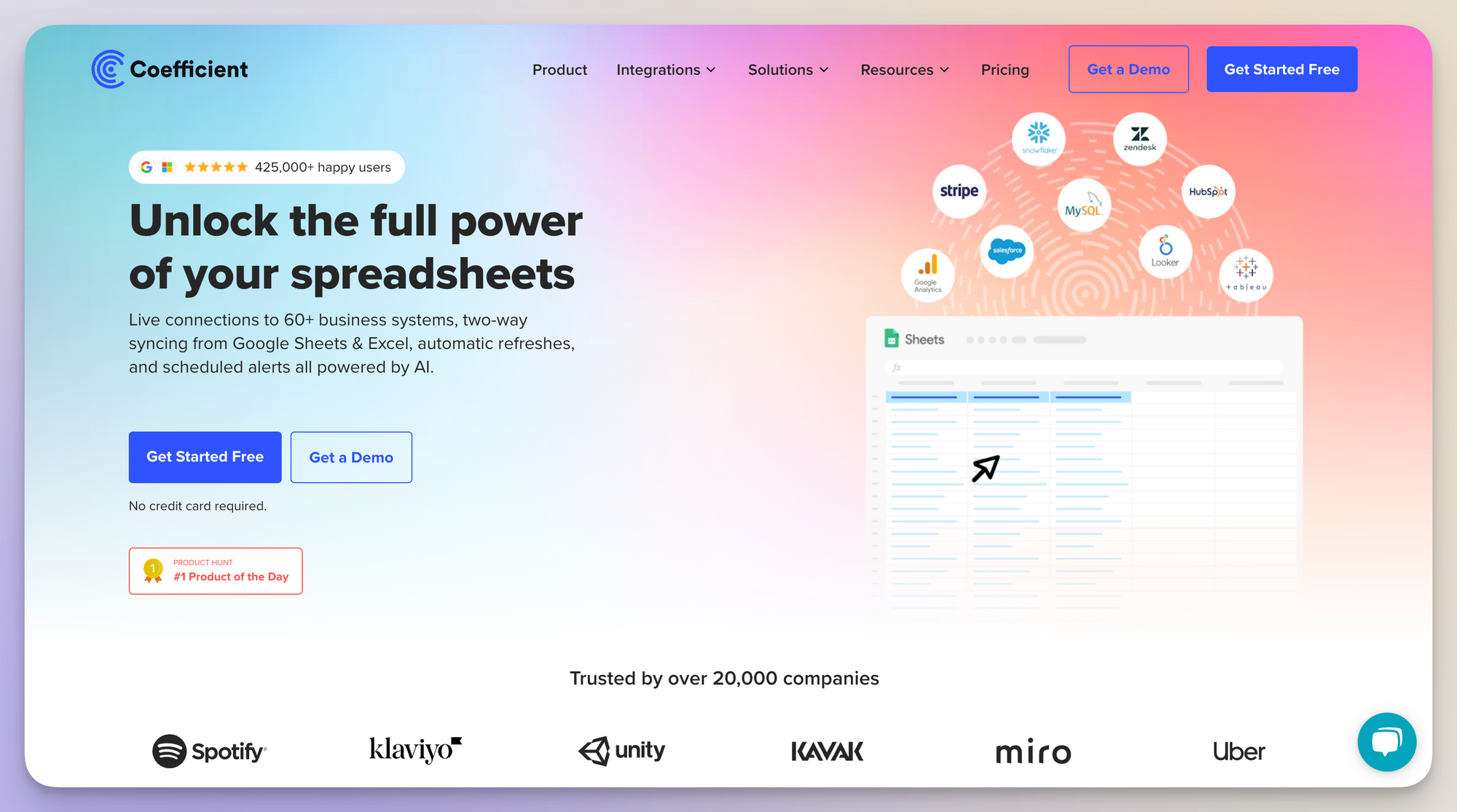Click the Google Analytics integration icon
The height and width of the screenshot is (812, 1457).
(x=921, y=275)
